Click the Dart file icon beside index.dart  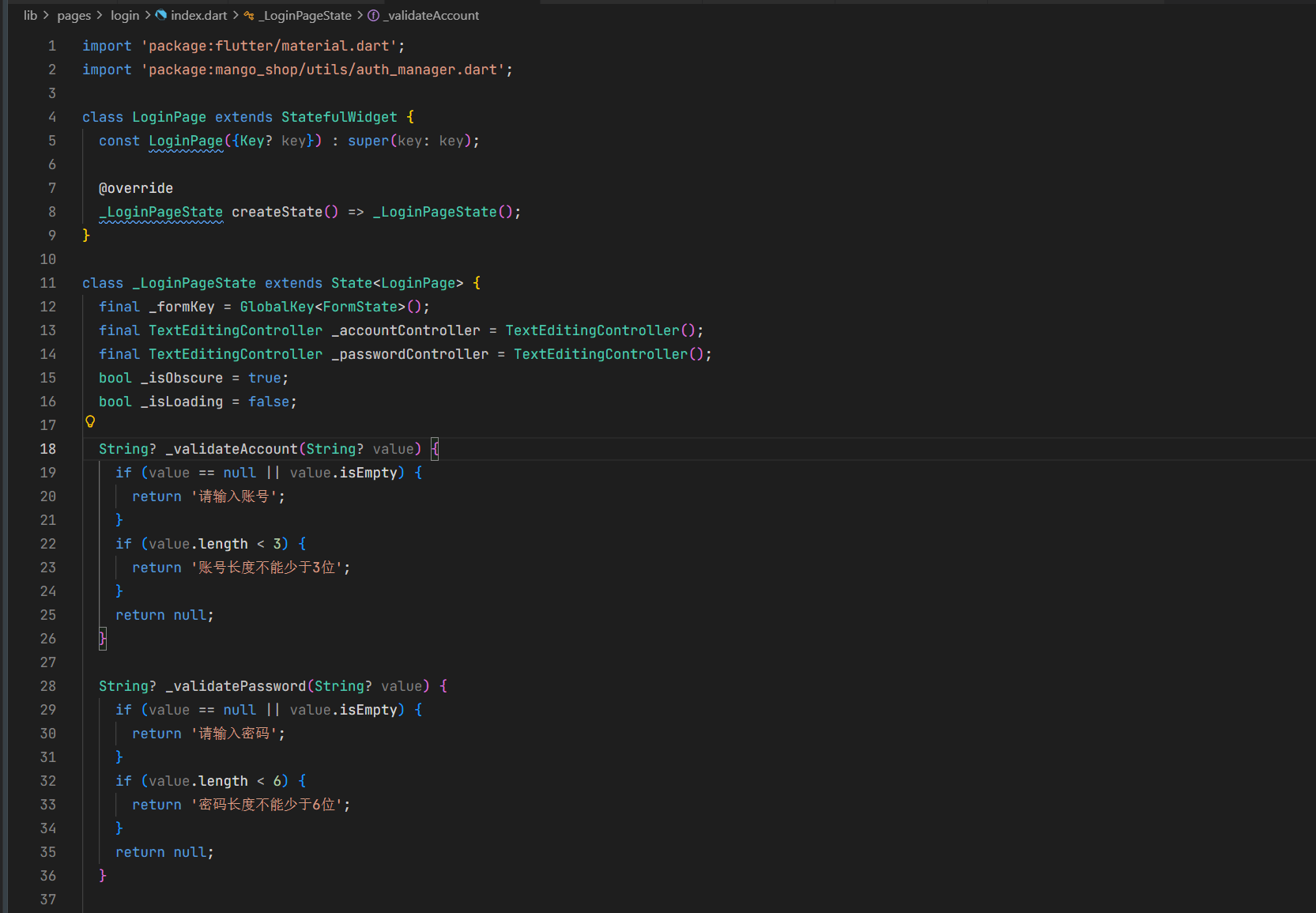pos(161,15)
